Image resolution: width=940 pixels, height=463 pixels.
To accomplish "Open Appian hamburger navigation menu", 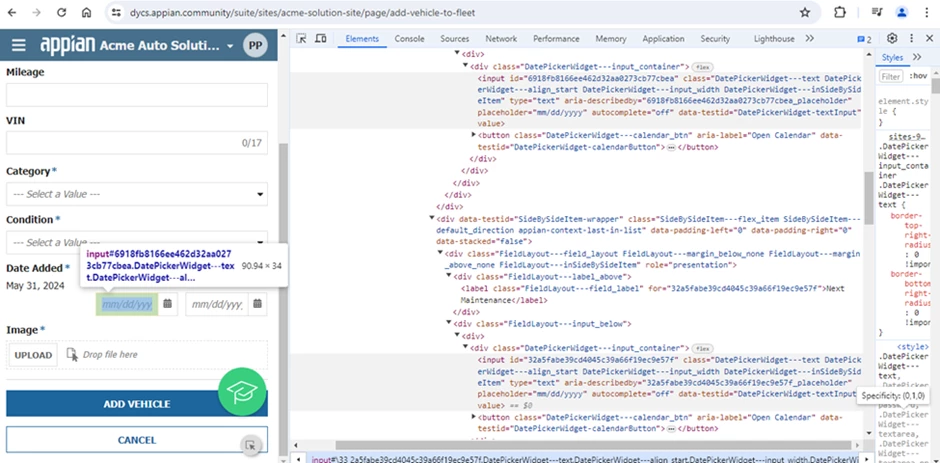I will point(19,46).
